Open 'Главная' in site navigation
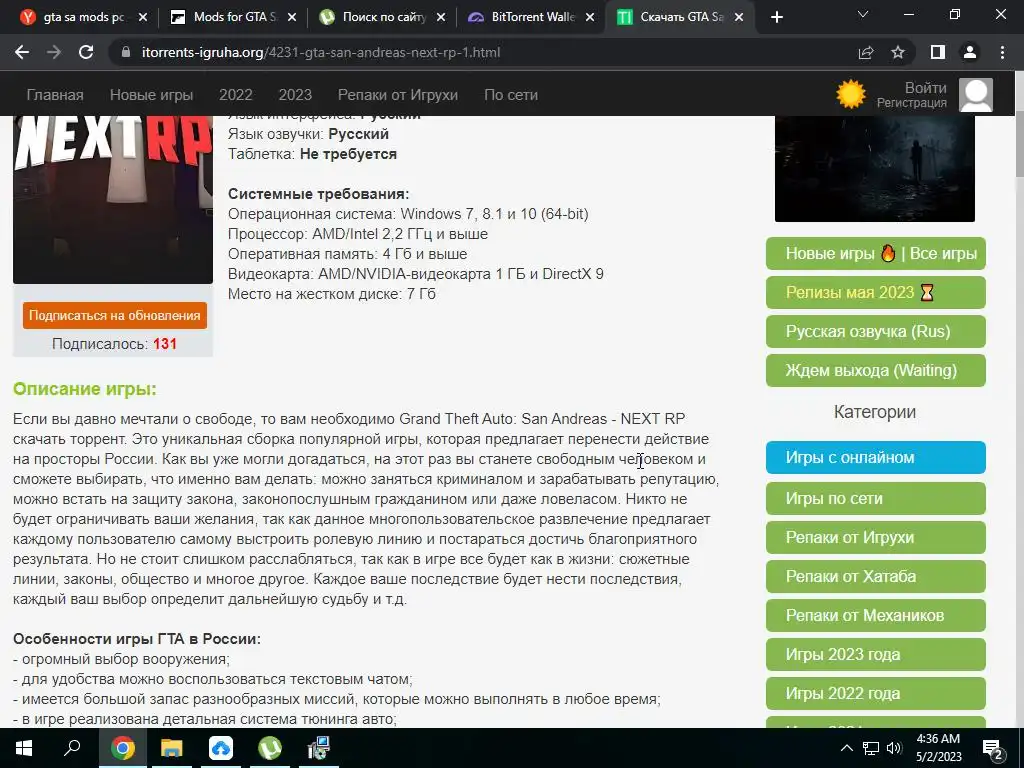 tap(55, 95)
